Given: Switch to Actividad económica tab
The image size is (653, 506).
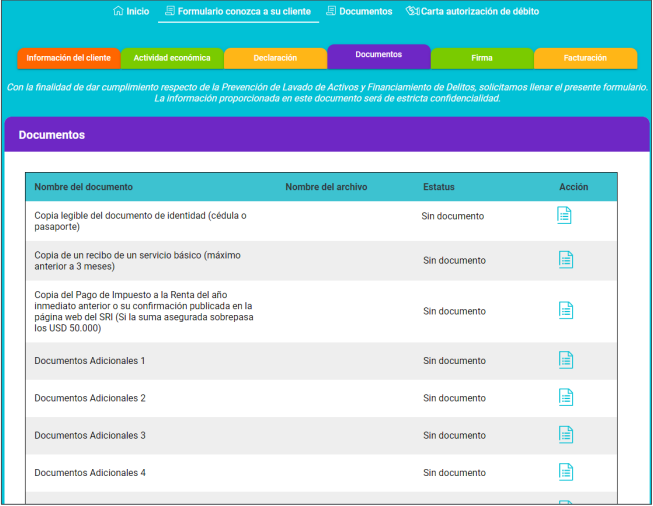Looking at the screenshot, I should point(172,58).
